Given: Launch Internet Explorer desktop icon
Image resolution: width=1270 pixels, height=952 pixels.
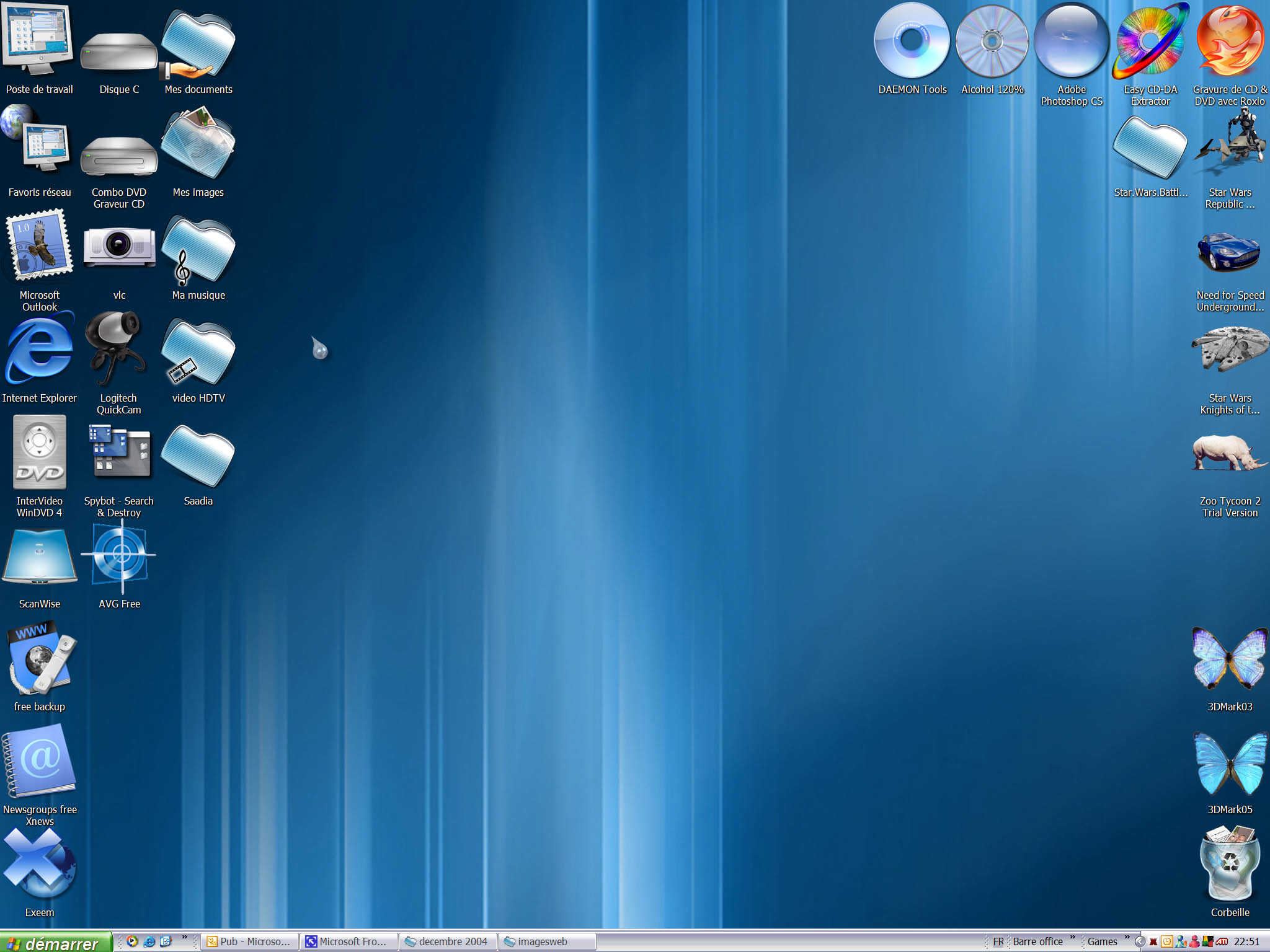Looking at the screenshot, I should tap(39, 356).
